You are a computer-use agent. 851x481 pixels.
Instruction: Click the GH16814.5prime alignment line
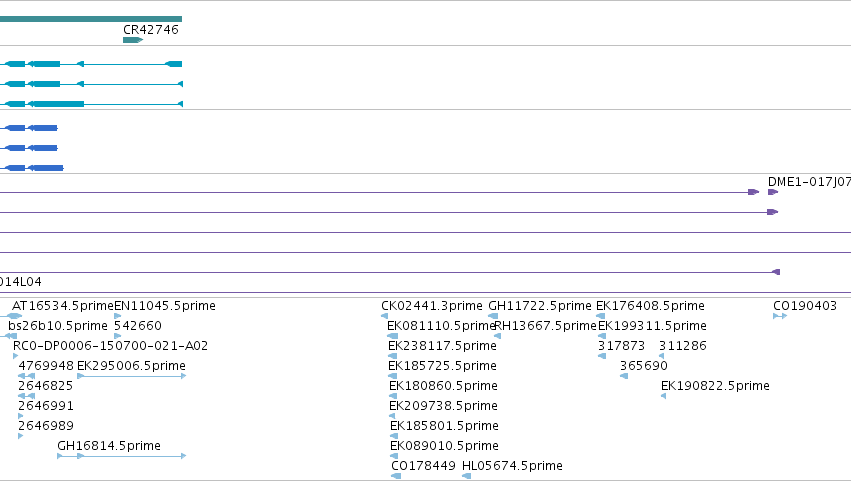click(x=122, y=456)
